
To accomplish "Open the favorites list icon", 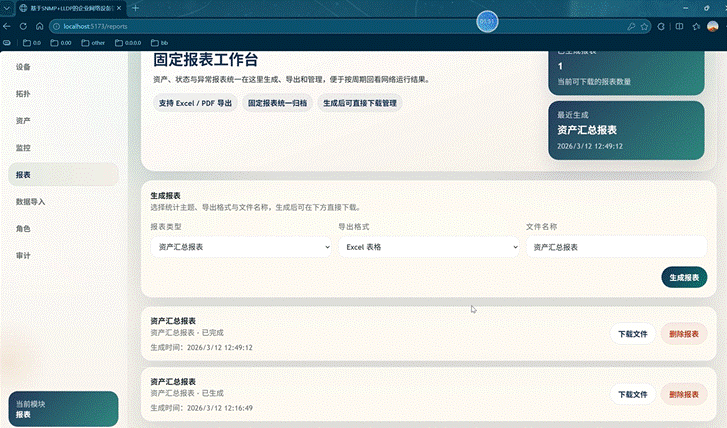I will coord(696,26).
